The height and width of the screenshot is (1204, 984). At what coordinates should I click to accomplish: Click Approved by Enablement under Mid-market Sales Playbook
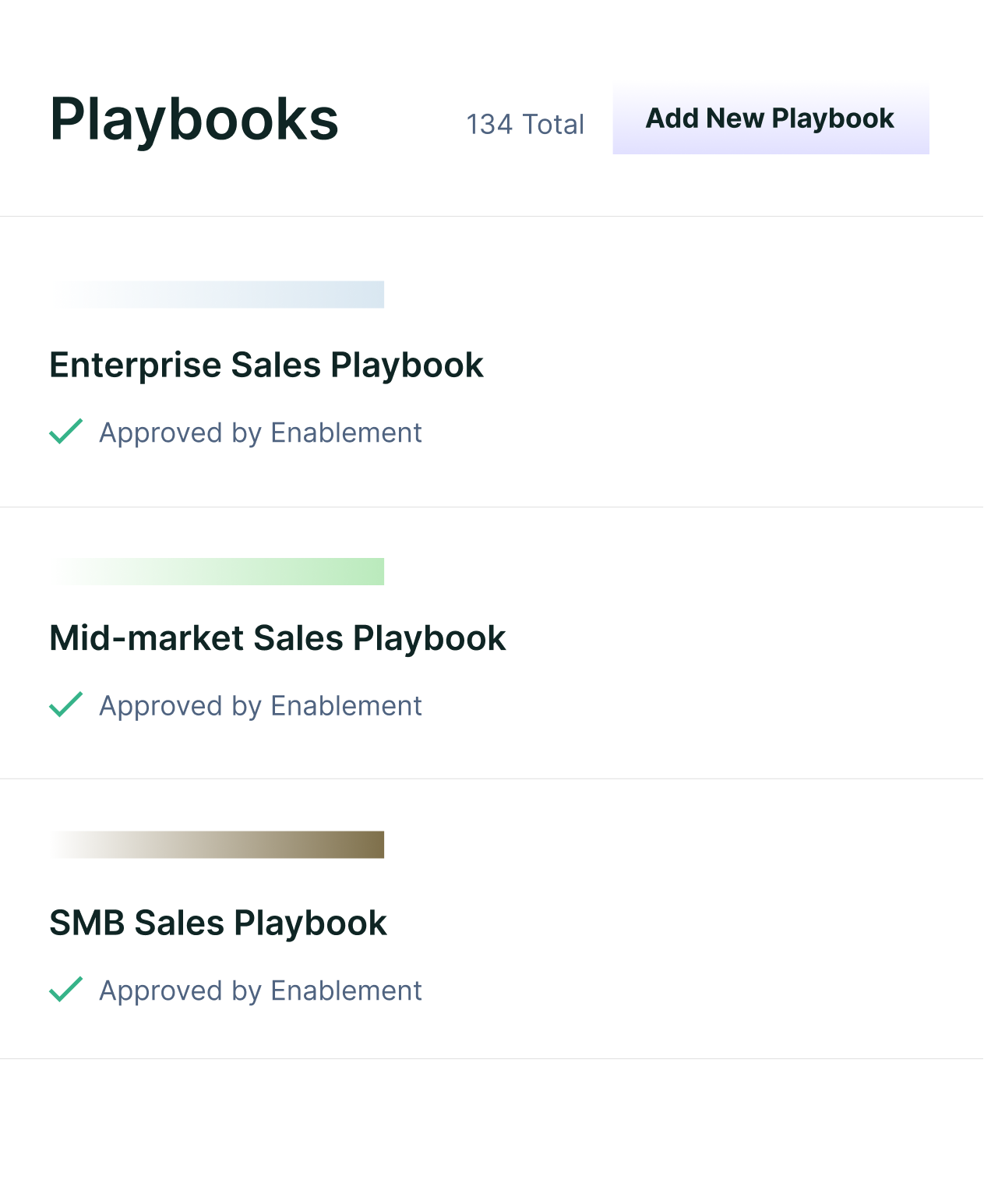[260, 705]
